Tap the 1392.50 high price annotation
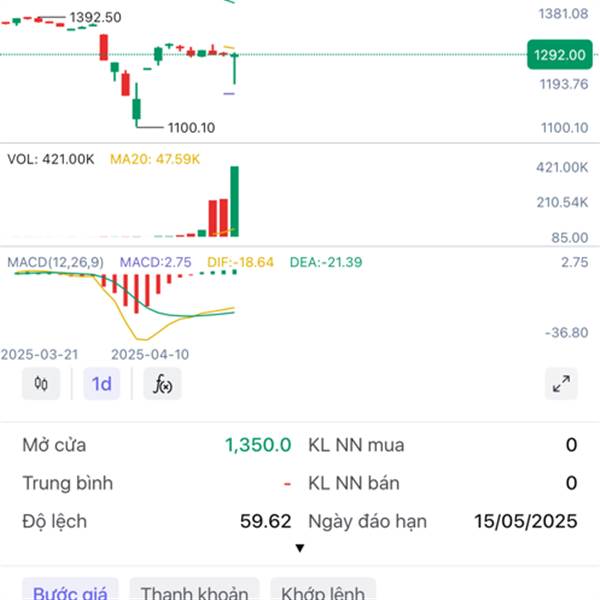Viewport: 600px width, 600px height. 96,17
